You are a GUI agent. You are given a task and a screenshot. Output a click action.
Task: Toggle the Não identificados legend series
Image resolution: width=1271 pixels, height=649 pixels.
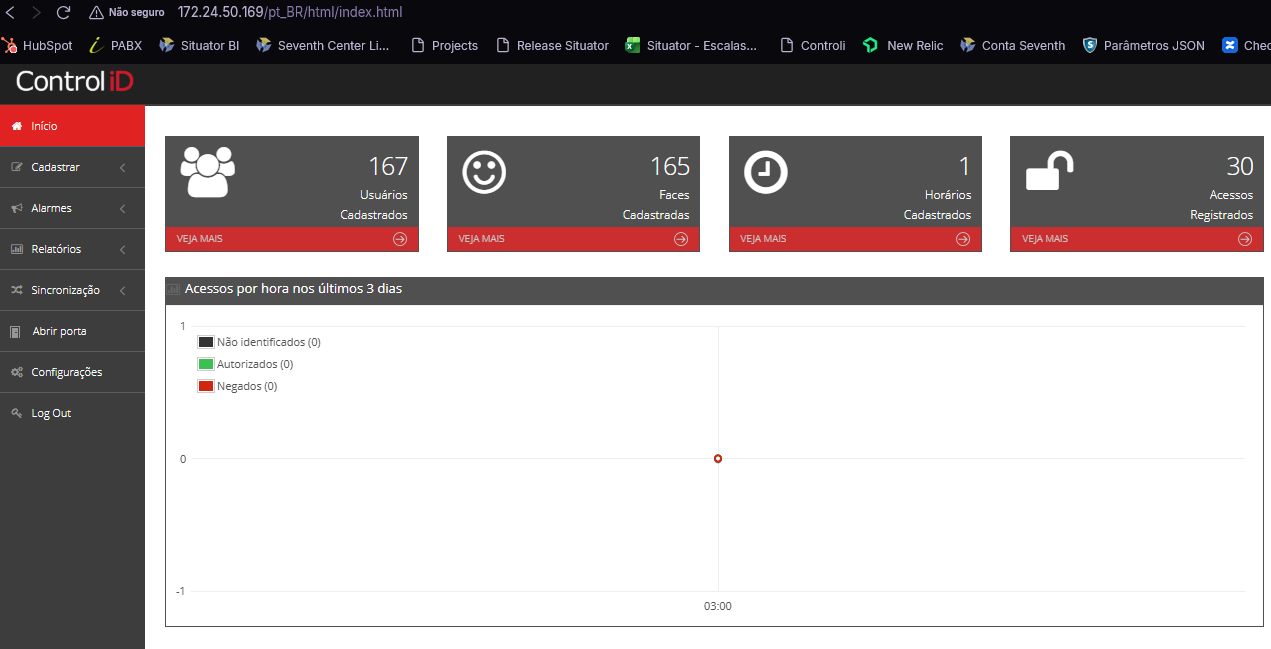point(259,342)
